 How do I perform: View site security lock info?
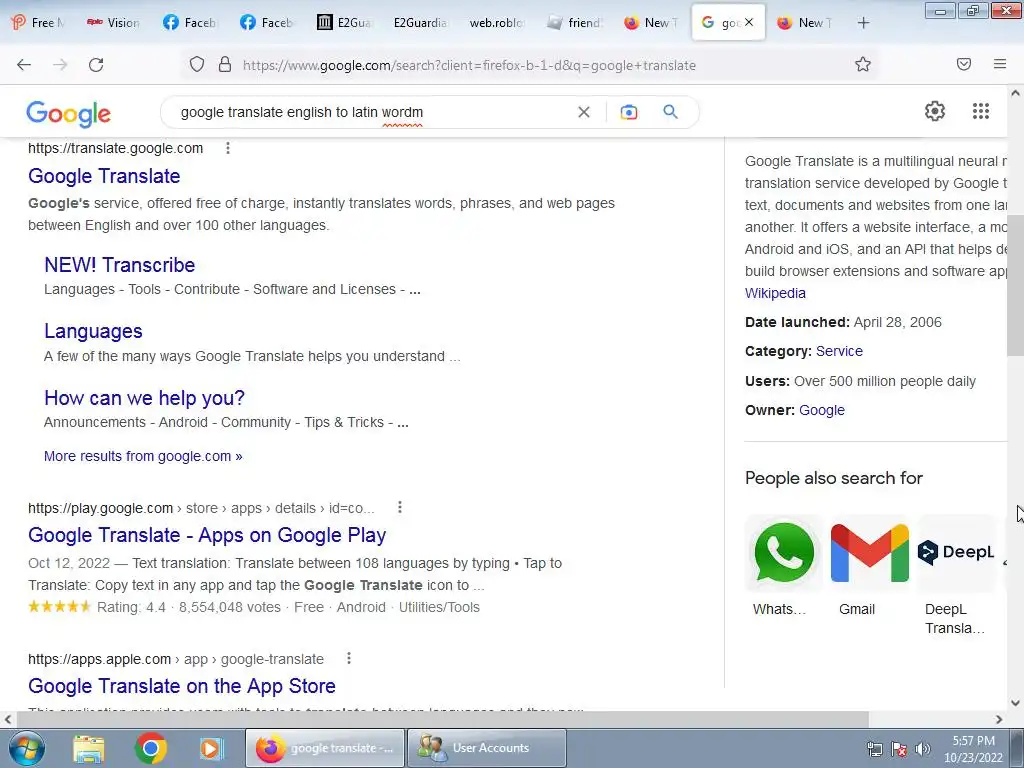[x=225, y=65]
